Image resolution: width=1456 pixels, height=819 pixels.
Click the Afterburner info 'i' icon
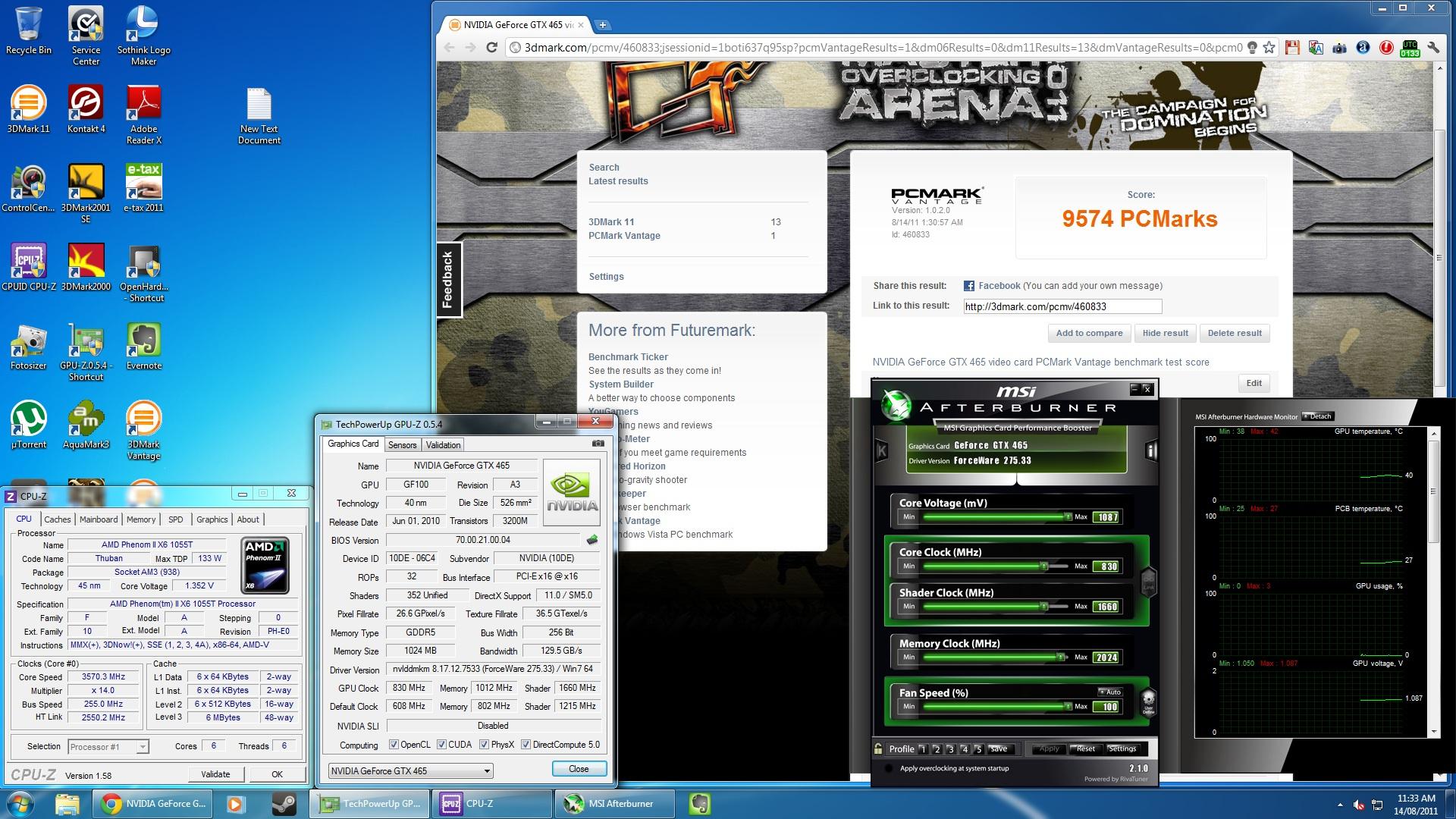pyautogui.click(x=1151, y=451)
